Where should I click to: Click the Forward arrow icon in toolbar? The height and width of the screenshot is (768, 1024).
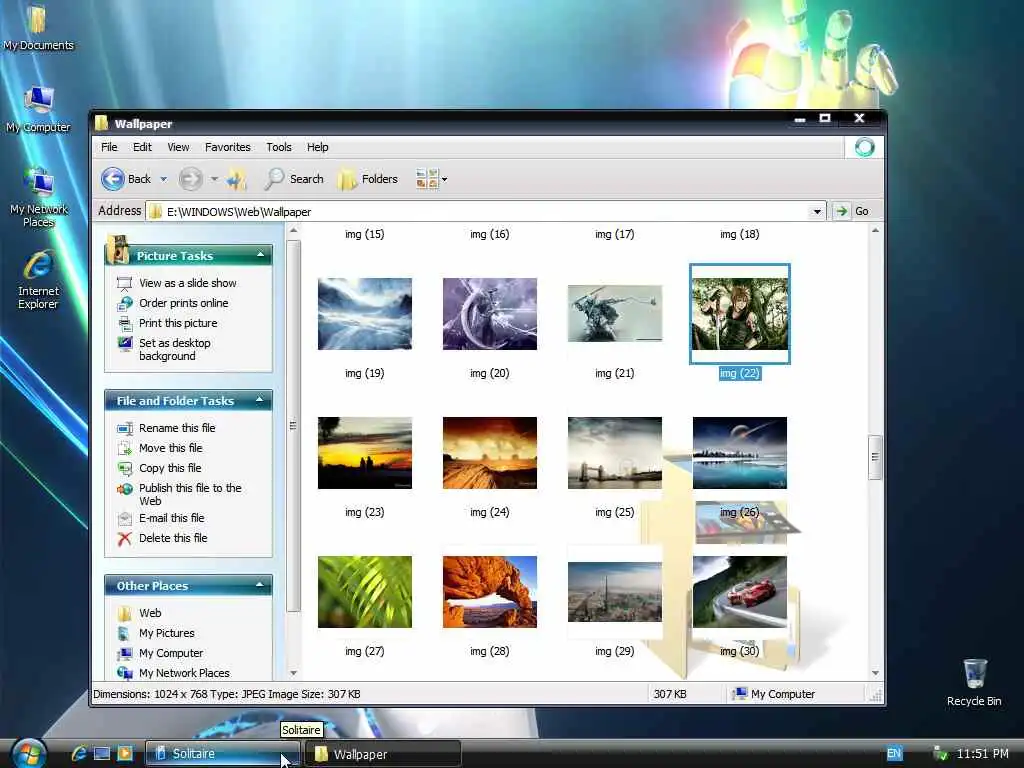(x=191, y=179)
